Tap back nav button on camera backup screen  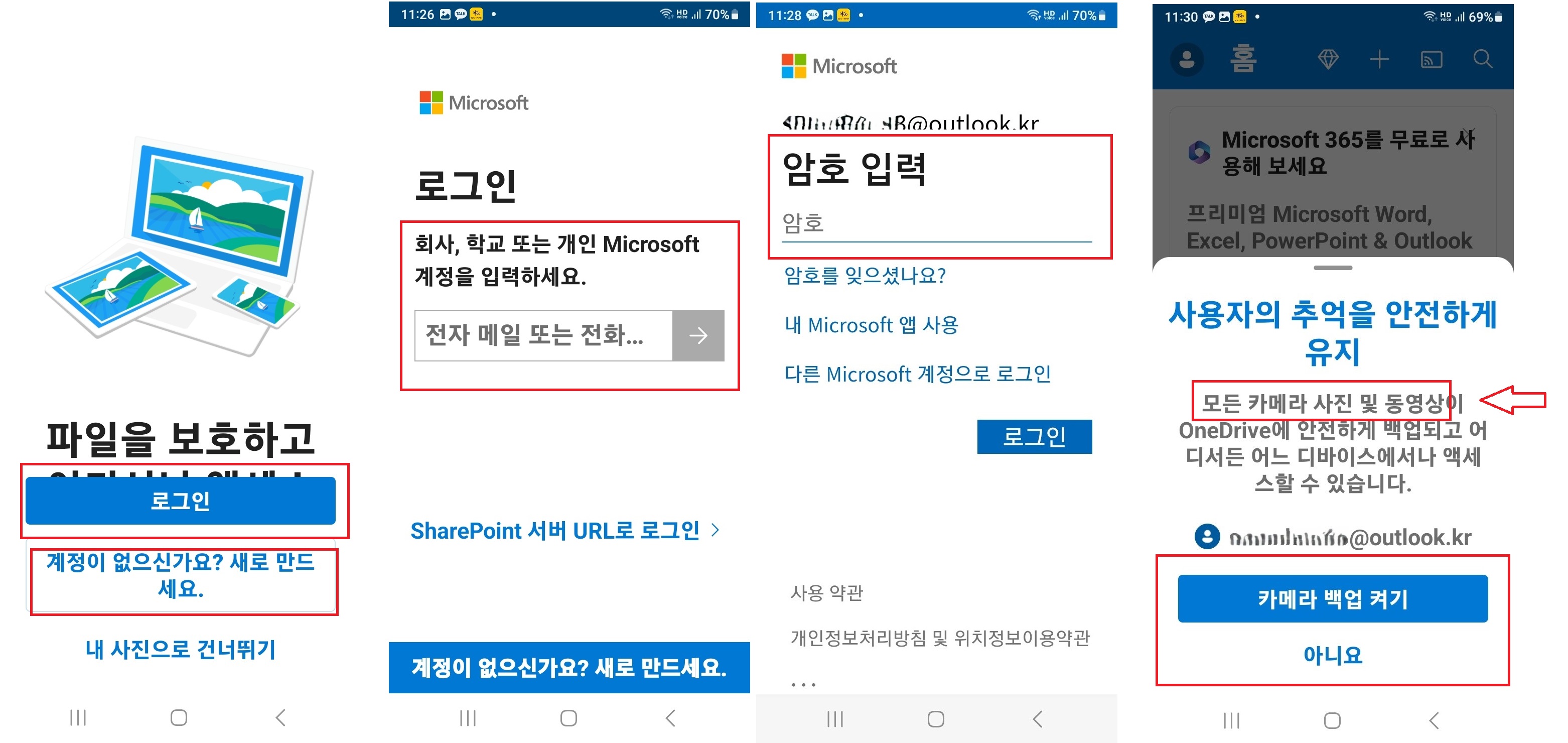[1434, 720]
